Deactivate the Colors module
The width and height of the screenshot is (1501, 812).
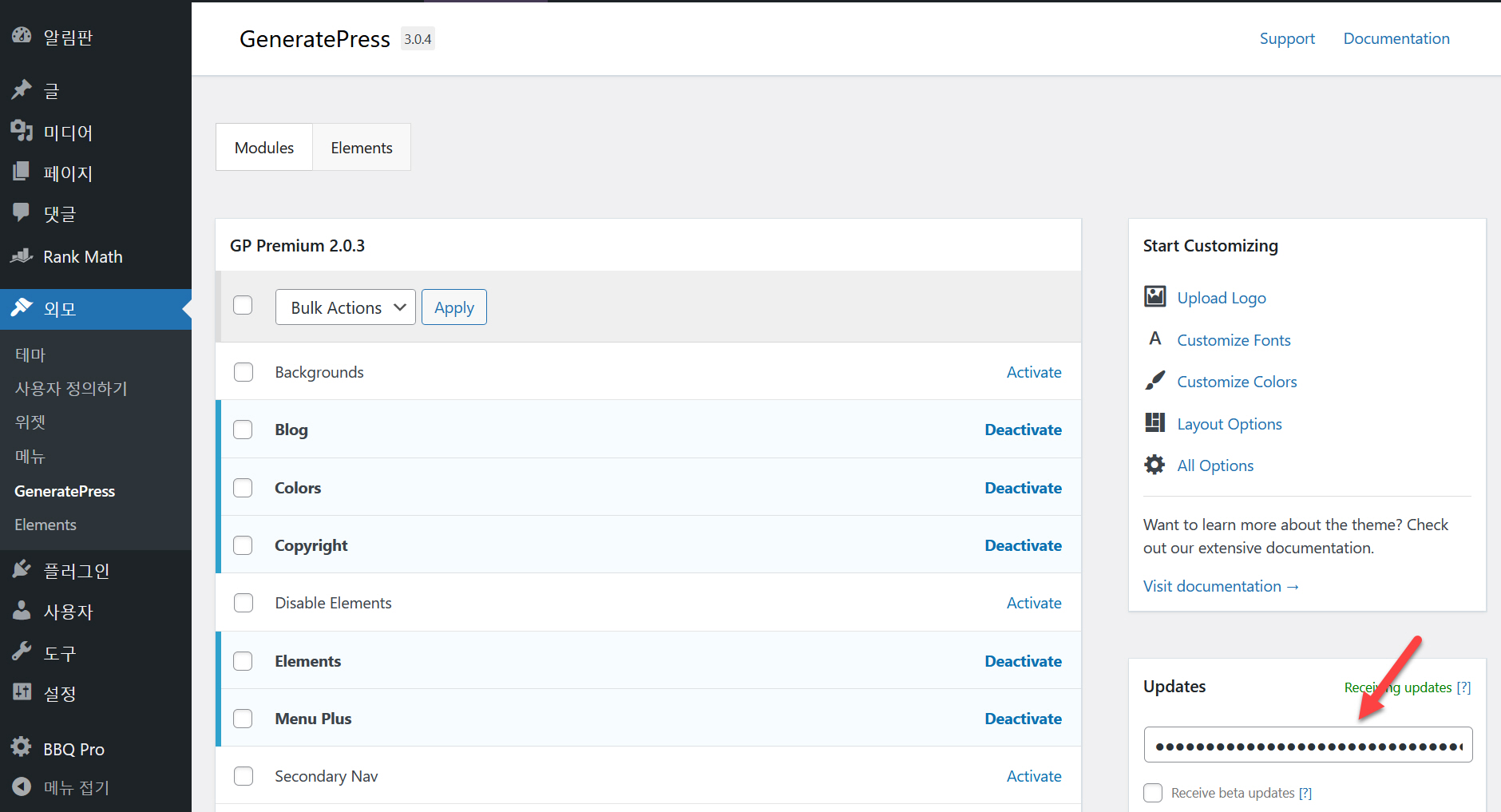(x=1023, y=488)
